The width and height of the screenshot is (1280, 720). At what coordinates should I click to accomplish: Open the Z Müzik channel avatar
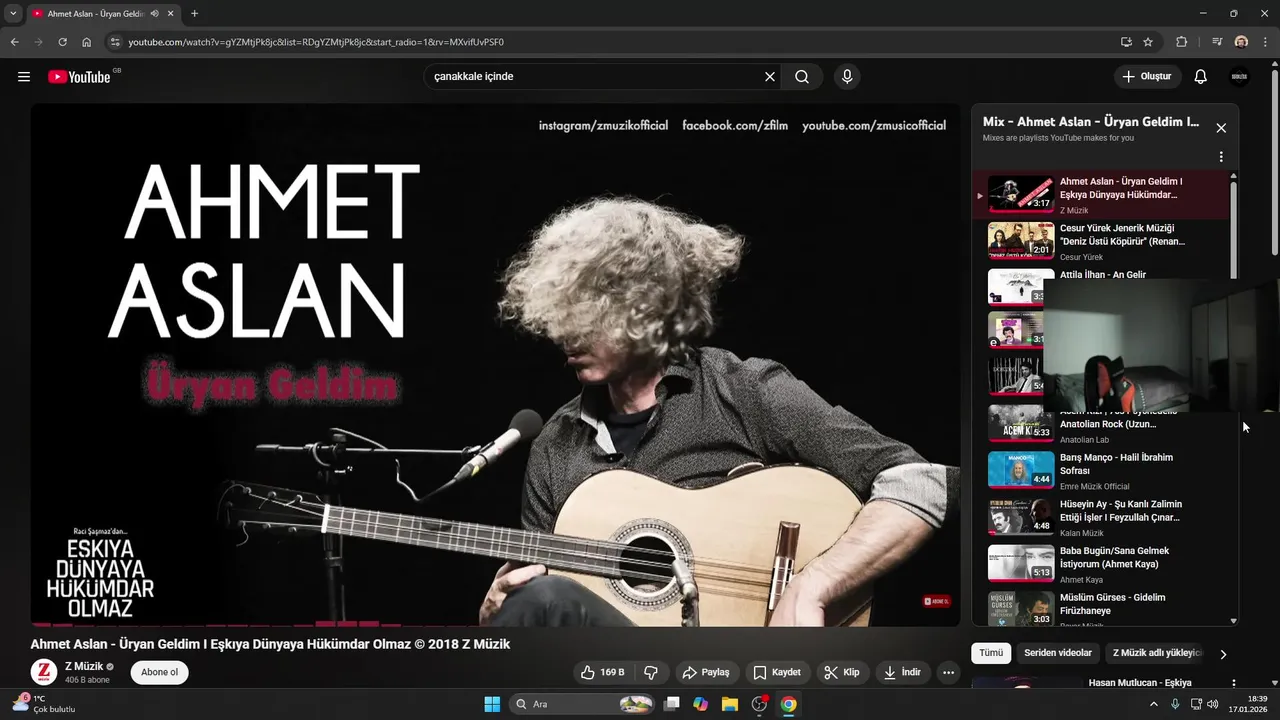pos(43,672)
